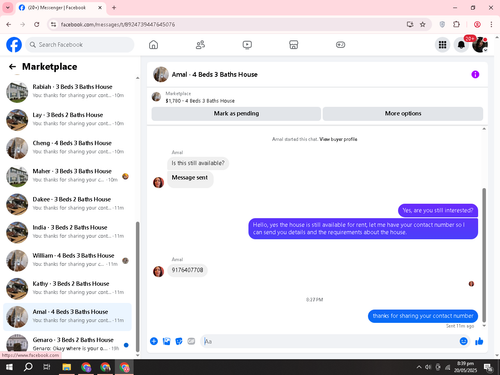Open Windows taskbar search
500x375 pixels.
click(x=28, y=367)
